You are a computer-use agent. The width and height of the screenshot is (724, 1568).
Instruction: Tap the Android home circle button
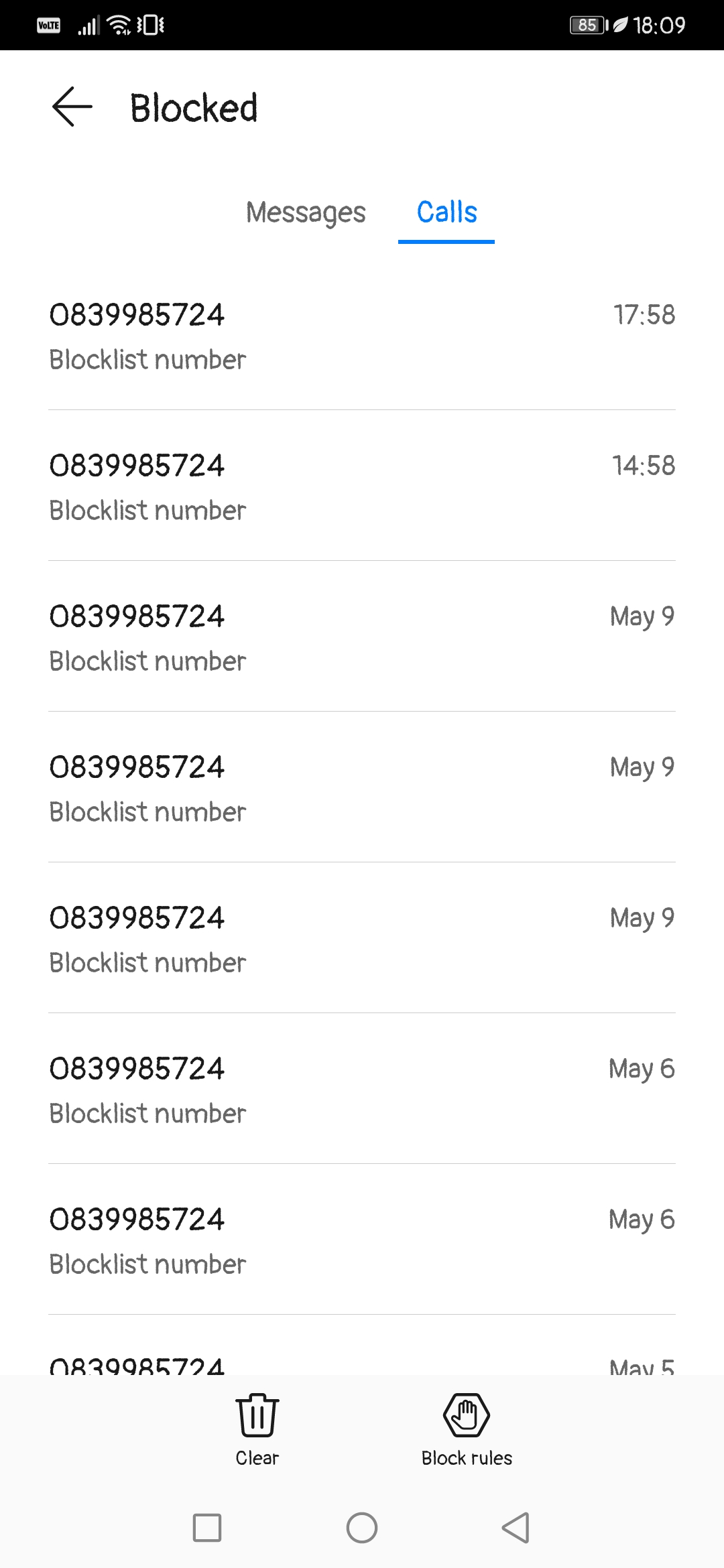[362, 1528]
